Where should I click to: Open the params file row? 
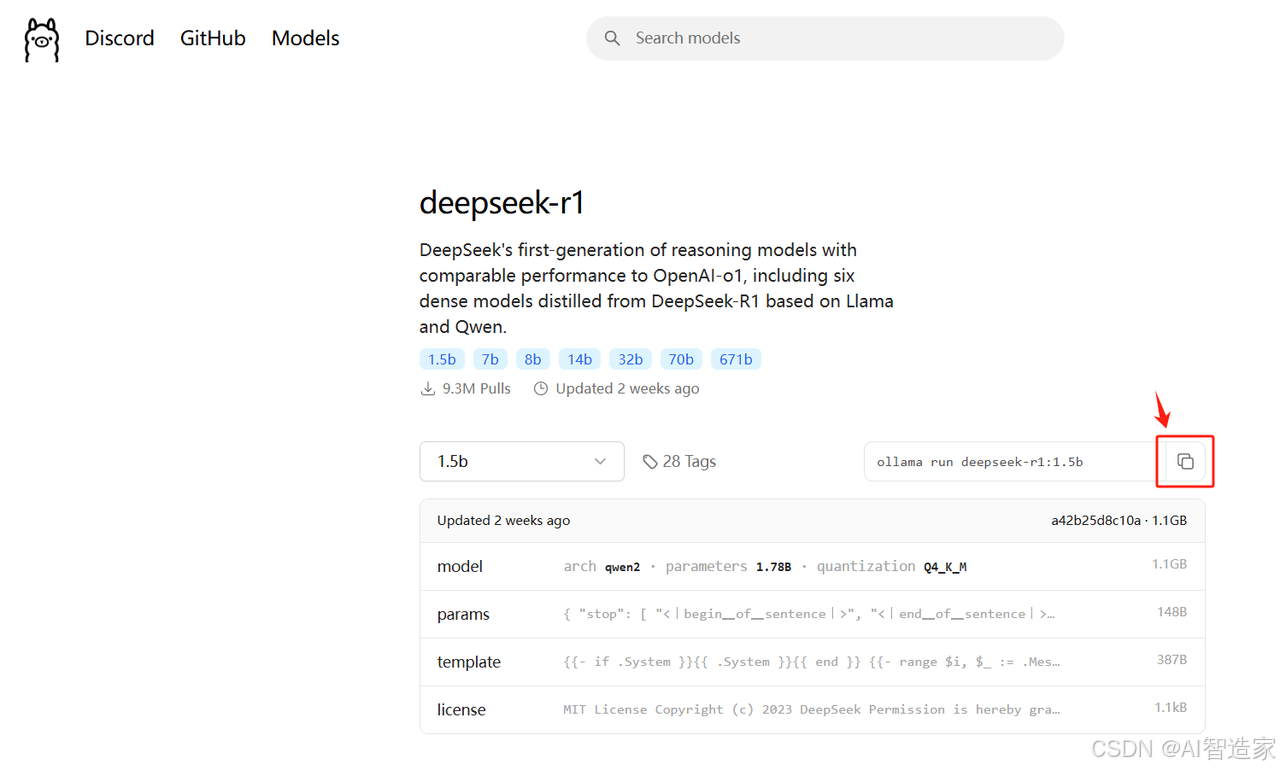[x=812, y=614]
